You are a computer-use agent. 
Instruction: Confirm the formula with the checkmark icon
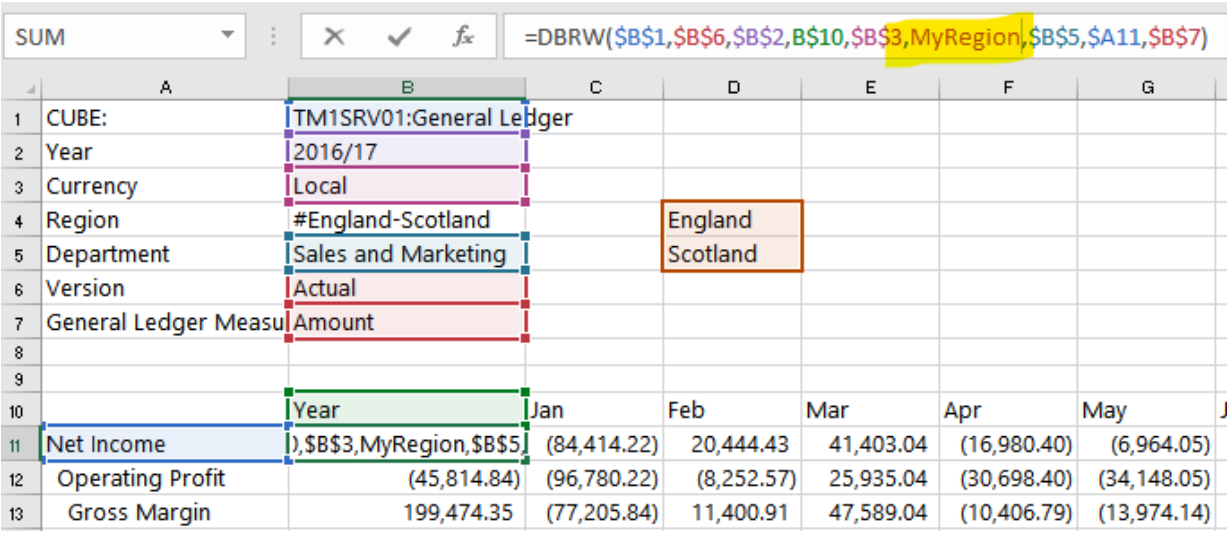click(x=400, y=37)
